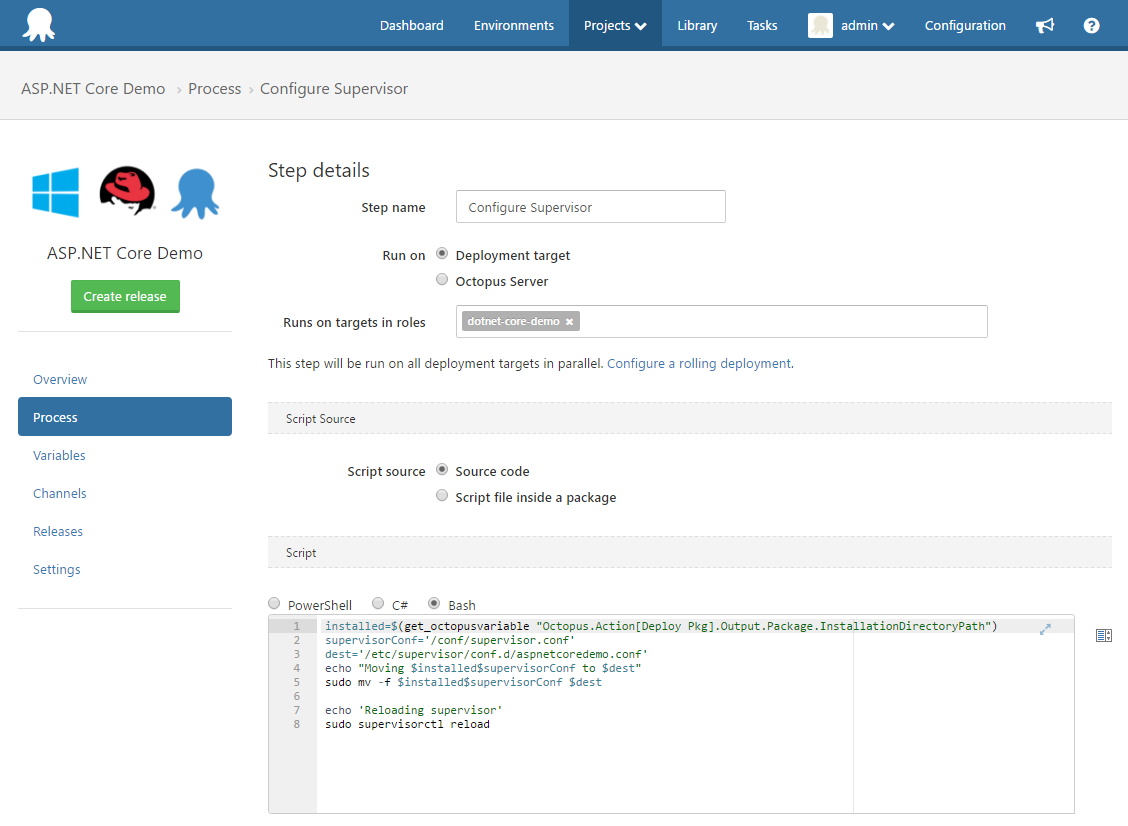
Task: Click the Windows platform icon above project name
Action: point(55,193)
